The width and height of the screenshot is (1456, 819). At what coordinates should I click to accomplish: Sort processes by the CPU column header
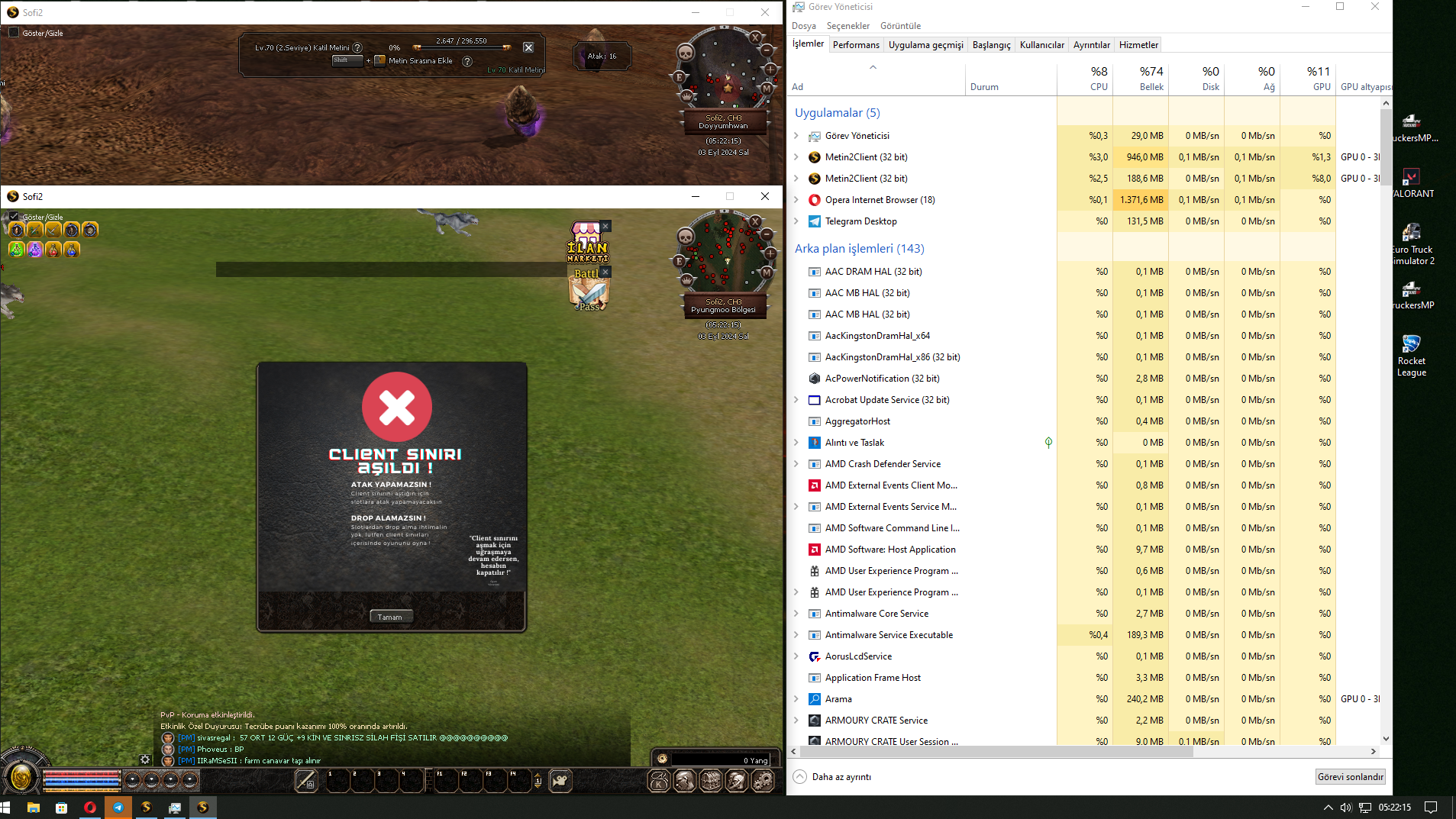pos(1085,79)
